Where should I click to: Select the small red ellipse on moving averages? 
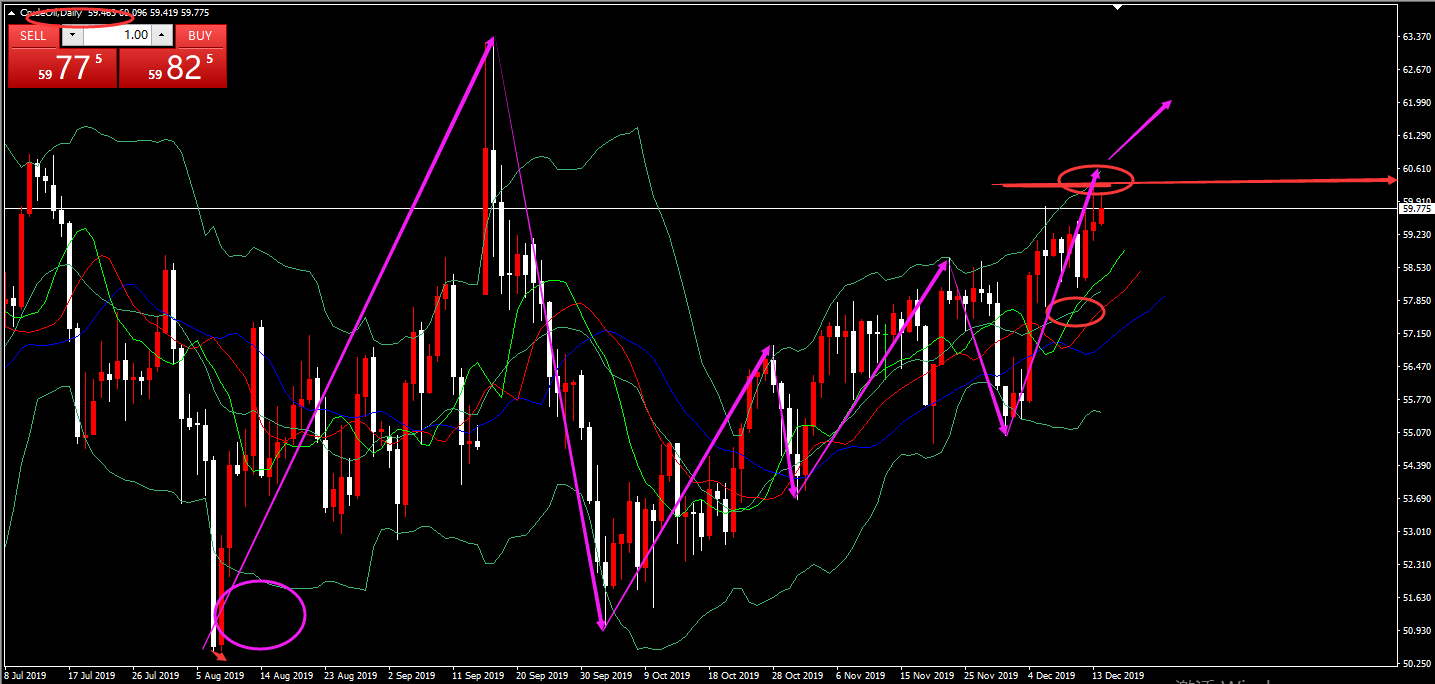coord(1075,312)
